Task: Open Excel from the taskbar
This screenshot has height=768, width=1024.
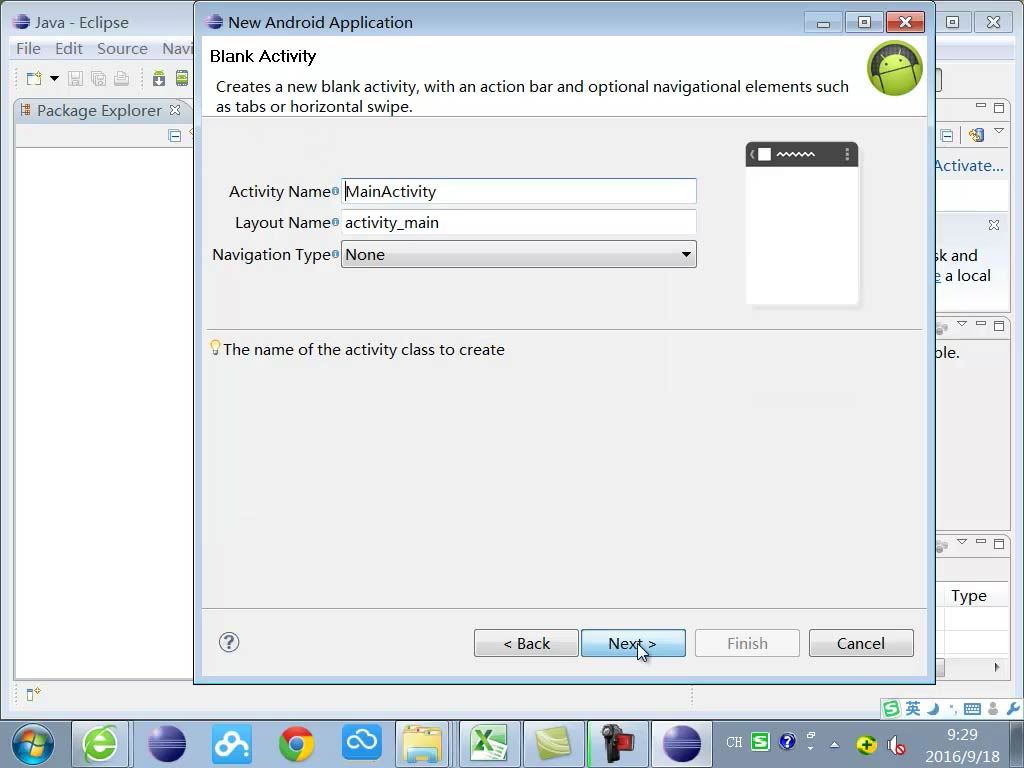Action: click(x=488, y=744)
